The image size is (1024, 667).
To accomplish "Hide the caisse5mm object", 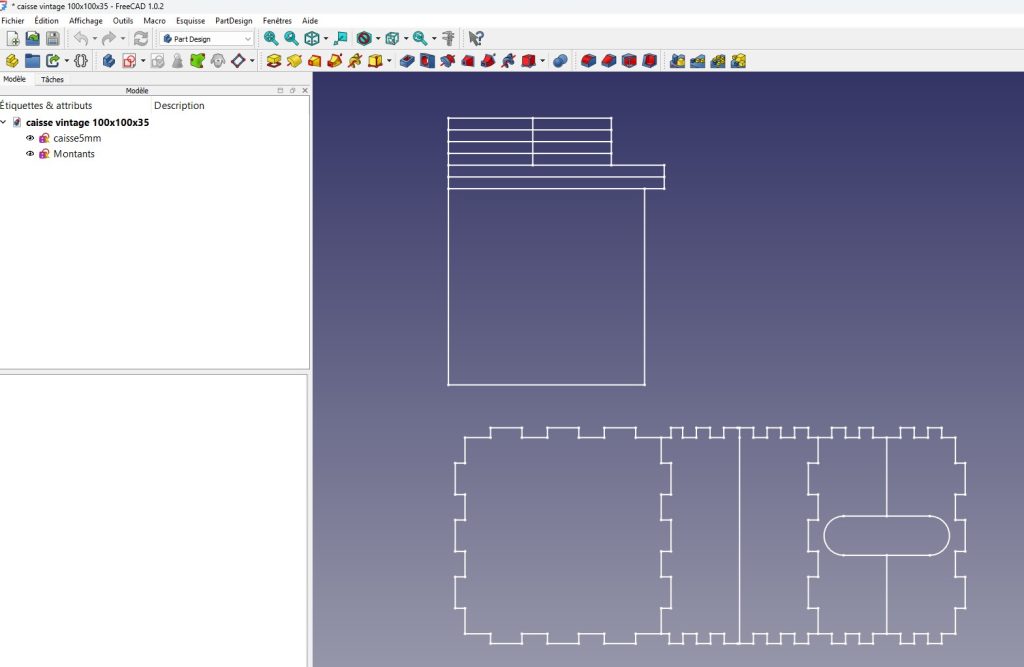I will point(30,138).
